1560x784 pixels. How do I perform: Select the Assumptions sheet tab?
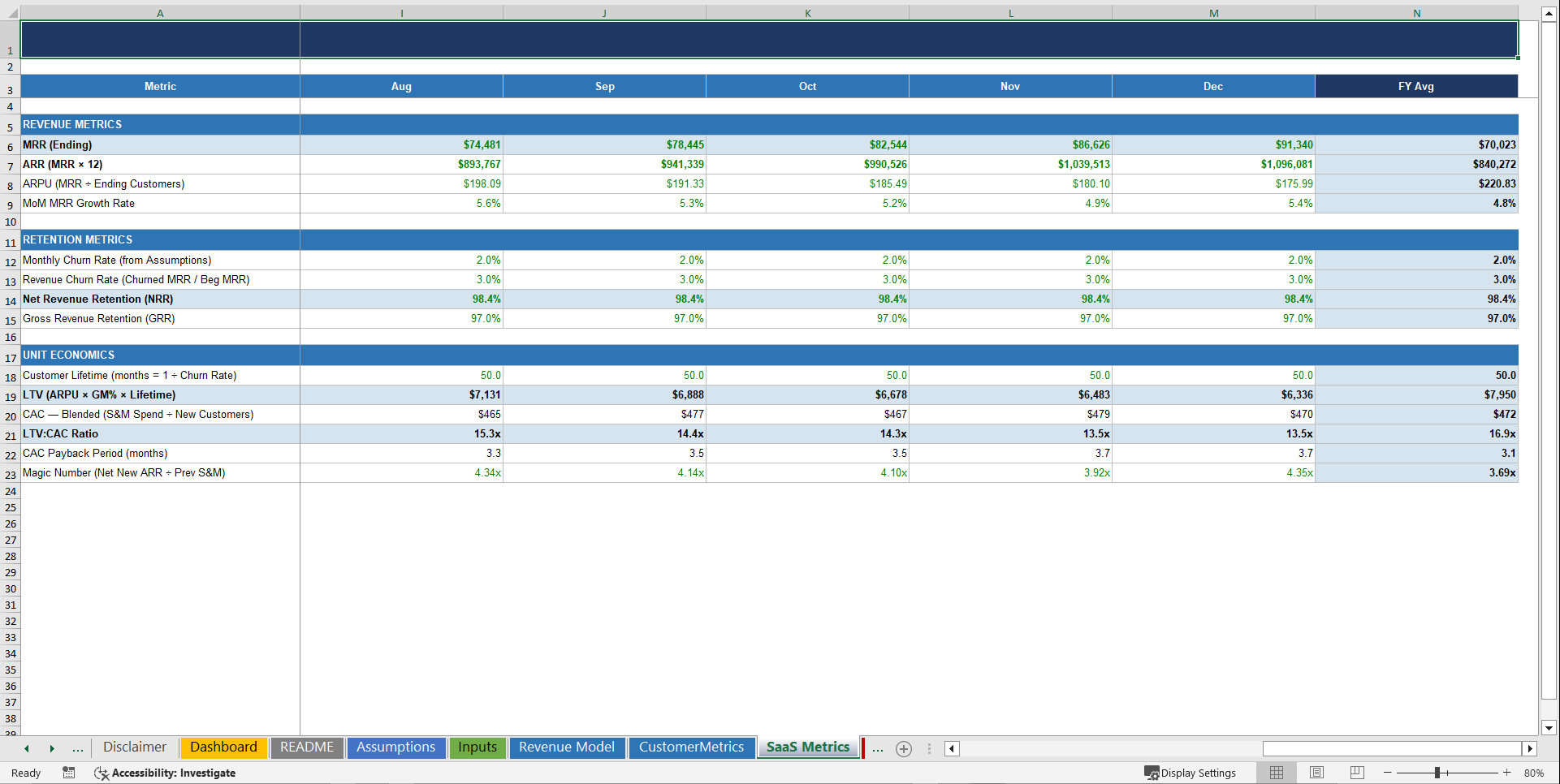pos(395,747)
